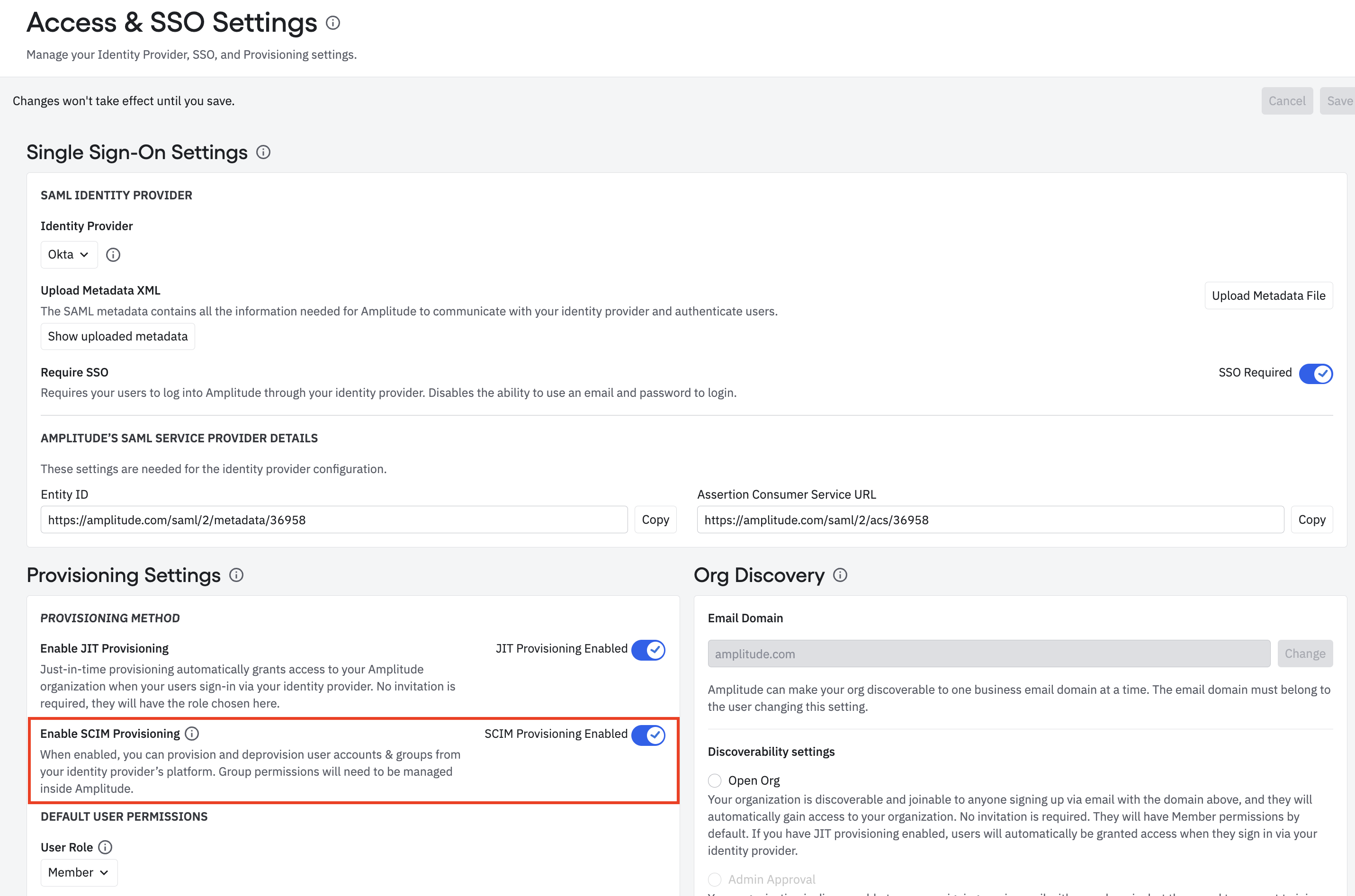Screen dimensions: 1355x896
Task: Click info icon beside Okta identity provider dropdown
Action: pyautogui.click(x=113, y=255)
